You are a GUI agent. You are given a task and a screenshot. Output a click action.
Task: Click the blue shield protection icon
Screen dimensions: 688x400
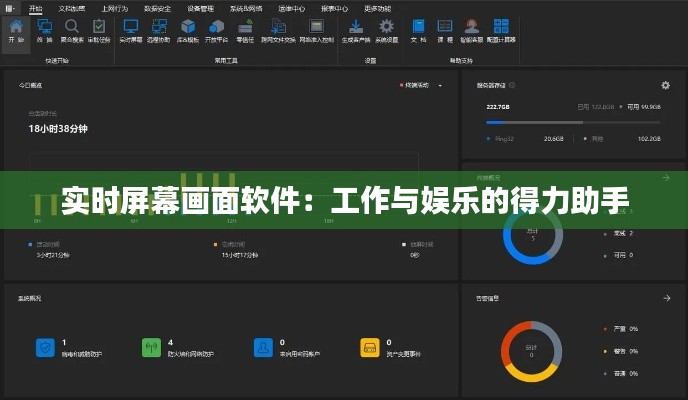click(44, 348)
